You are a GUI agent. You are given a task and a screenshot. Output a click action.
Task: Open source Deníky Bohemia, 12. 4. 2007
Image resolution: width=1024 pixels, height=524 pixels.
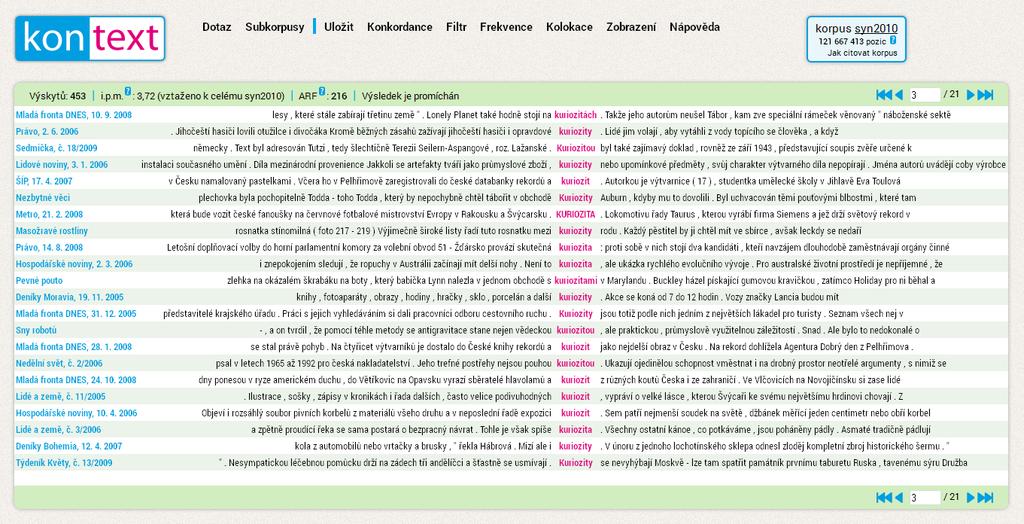coord(69,446)
